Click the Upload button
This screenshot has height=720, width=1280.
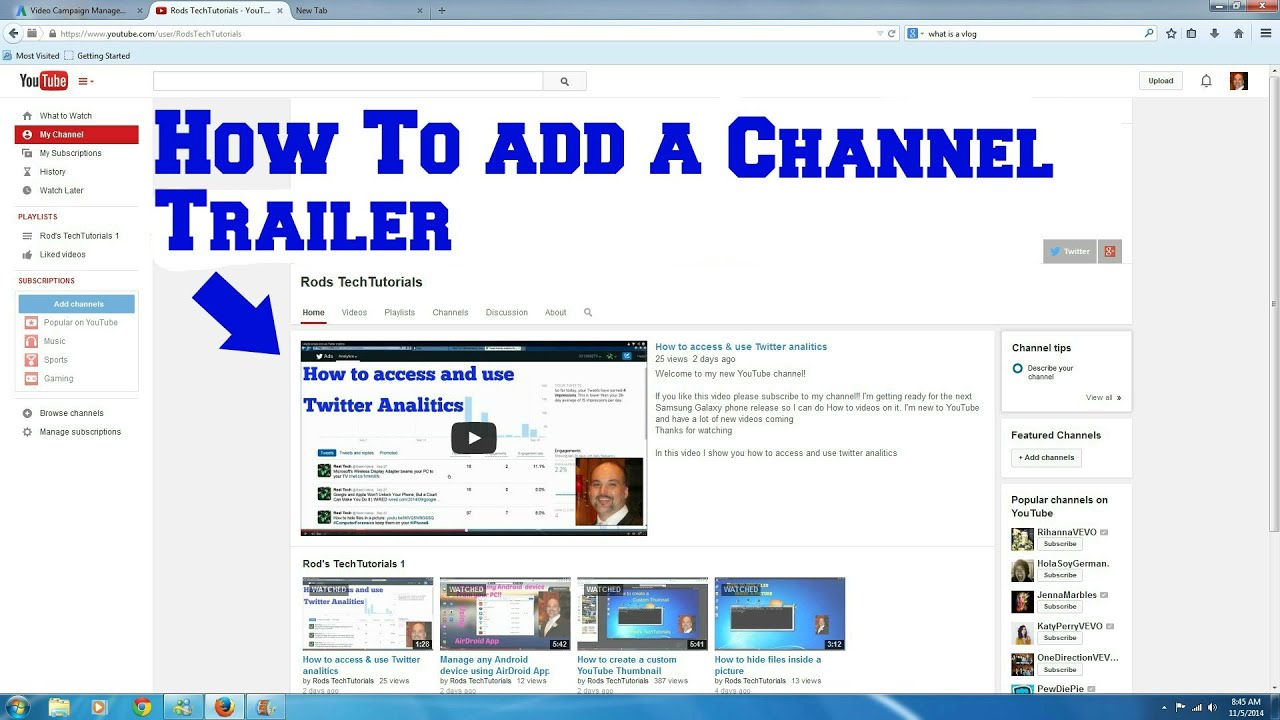(1161, 81)
